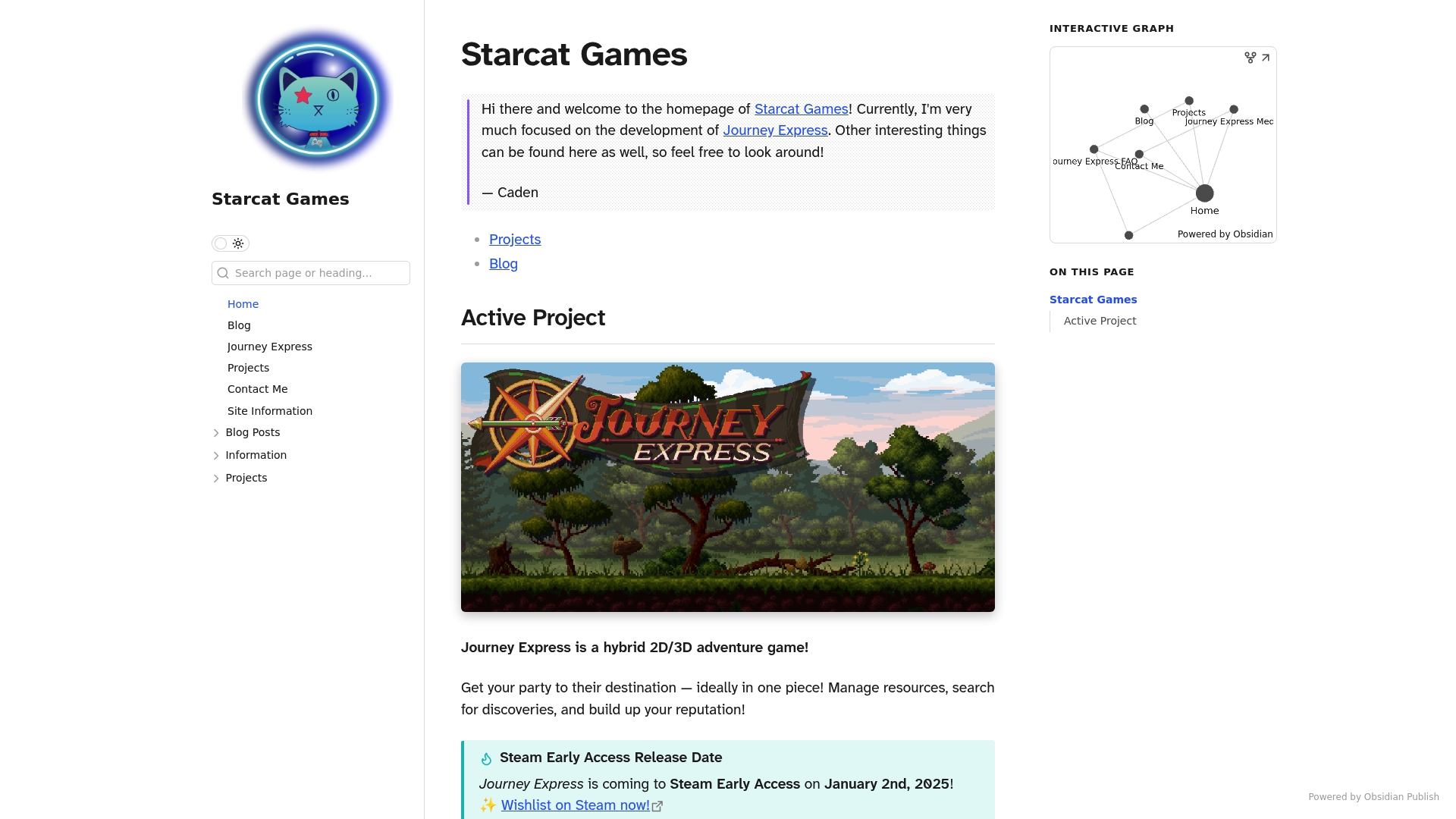Click the '— Caden' signature text
This screenshot has width=1456, height=819.
click(x=510, y=193)
